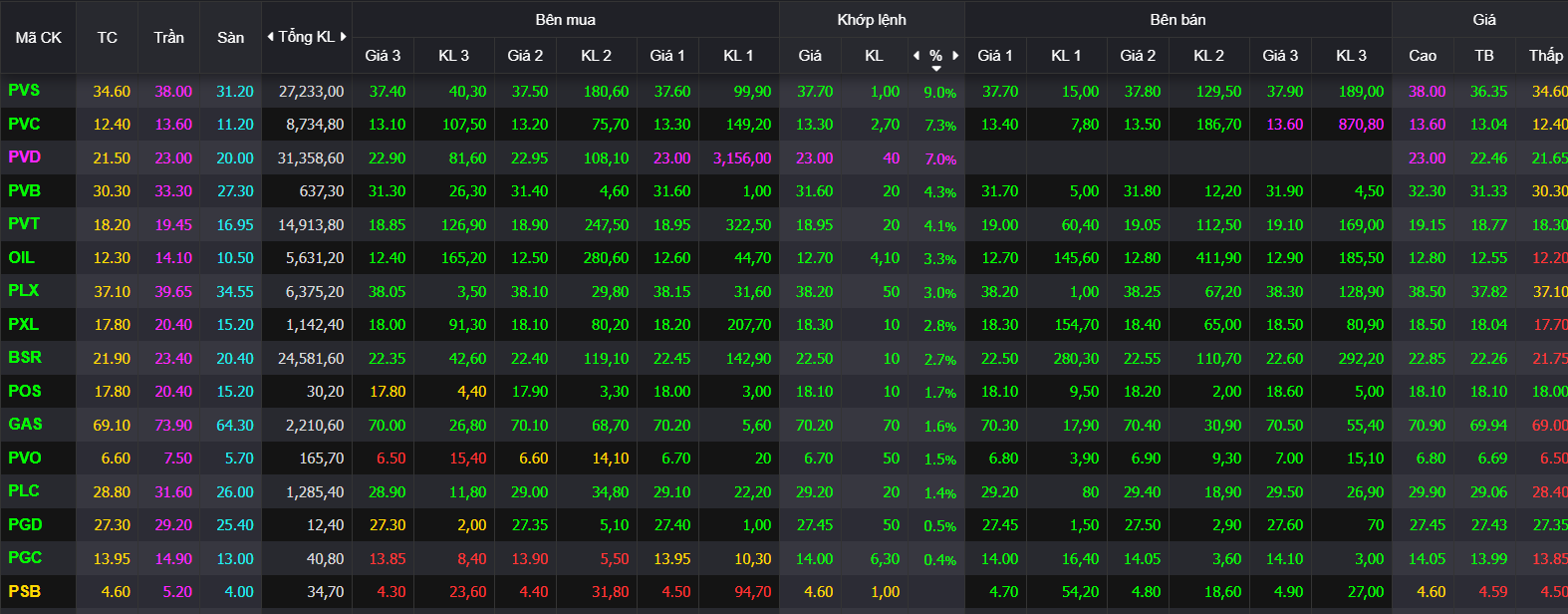Select the 7.0% change value for PVD
Image resolution: width=1568 pixels, height=614 pixels.
click(x=940, y=159)
